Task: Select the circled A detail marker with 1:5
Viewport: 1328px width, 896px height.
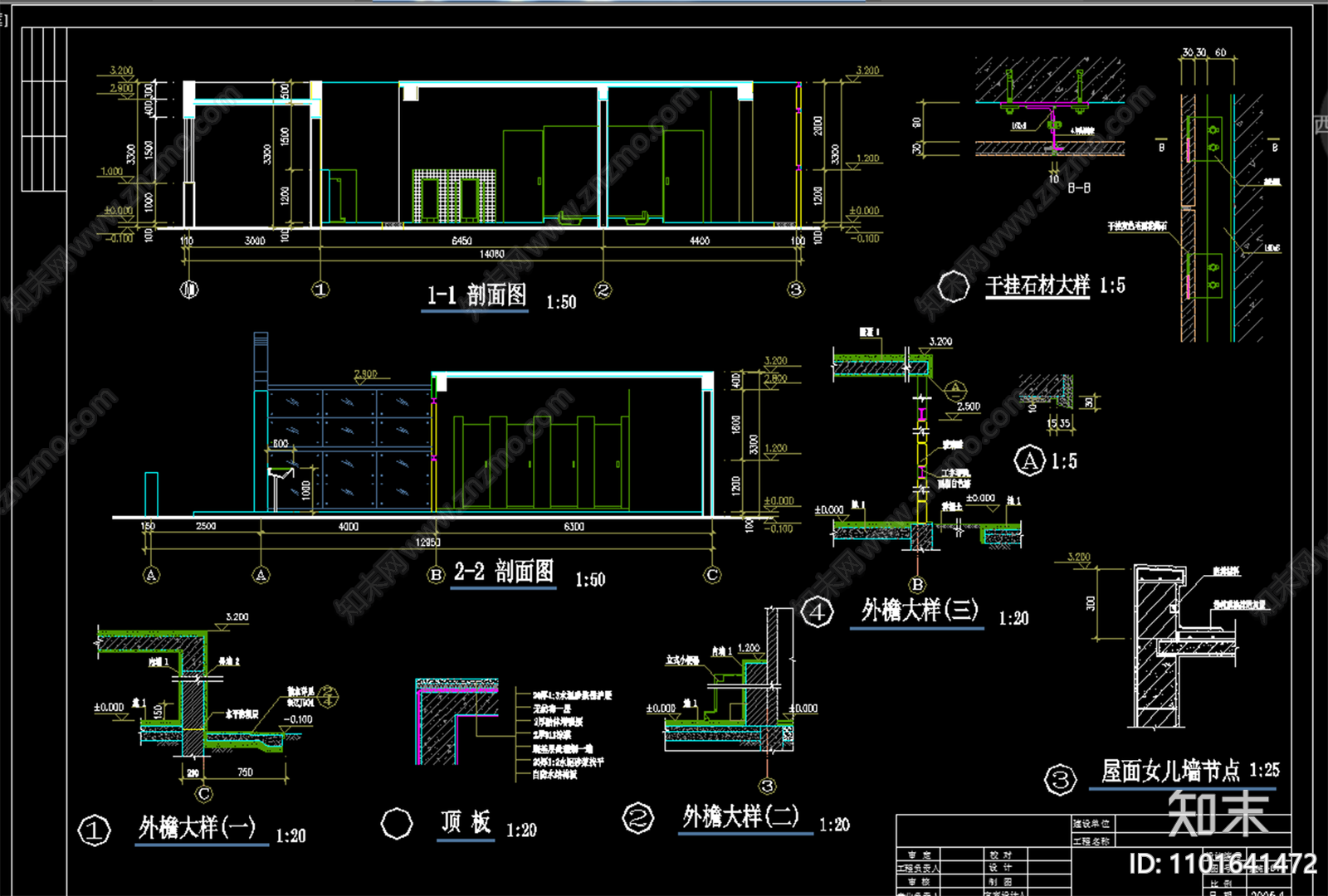Action: pos(1030,460)
